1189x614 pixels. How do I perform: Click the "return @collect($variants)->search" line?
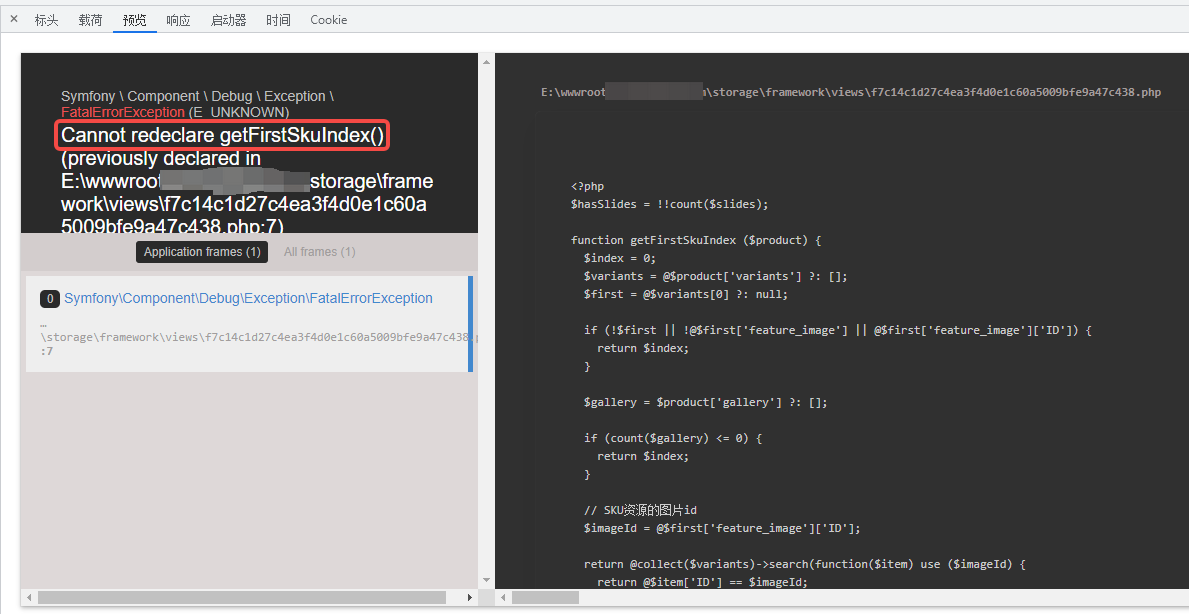click(805, 565)
